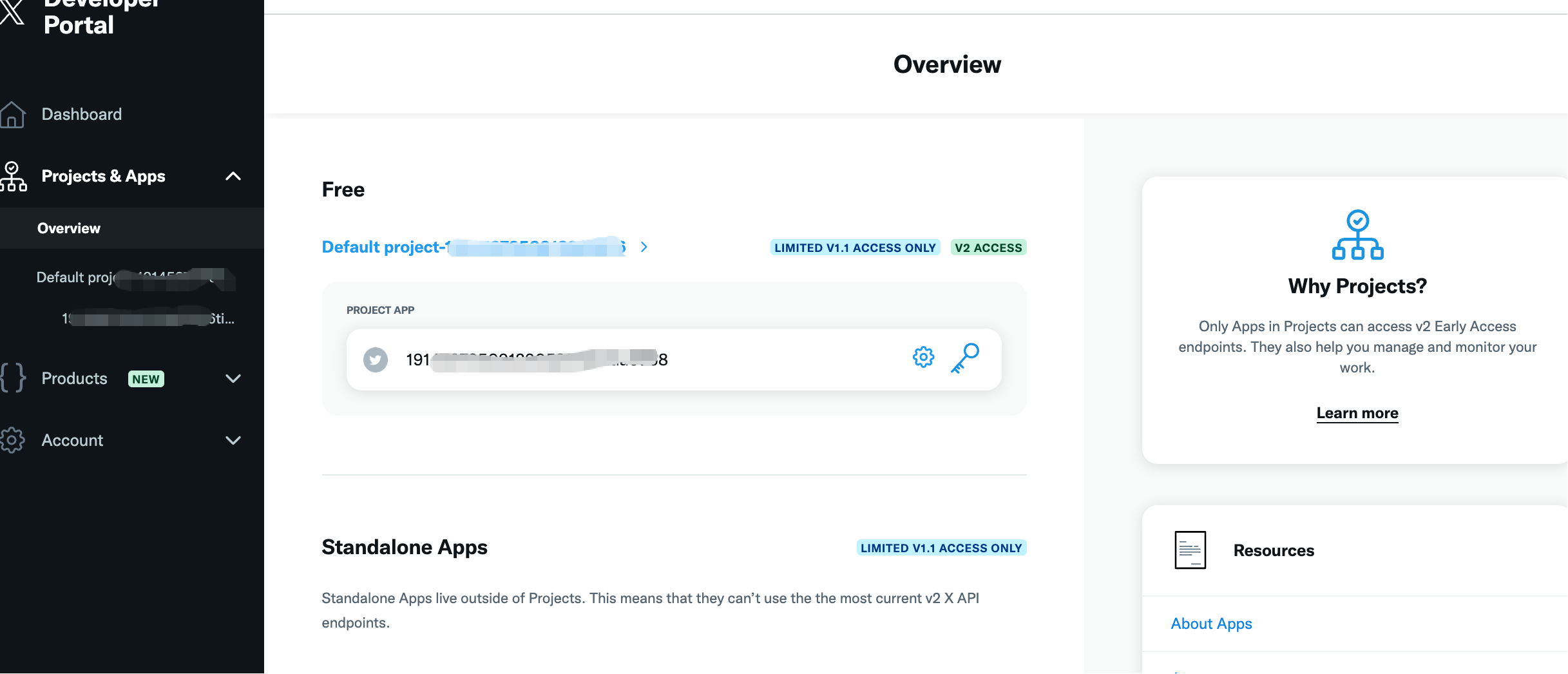Image resolution: width=1568 pixels, height=674 pixels.
Task: Open the Account menu item
Action: tap(72, 440)
